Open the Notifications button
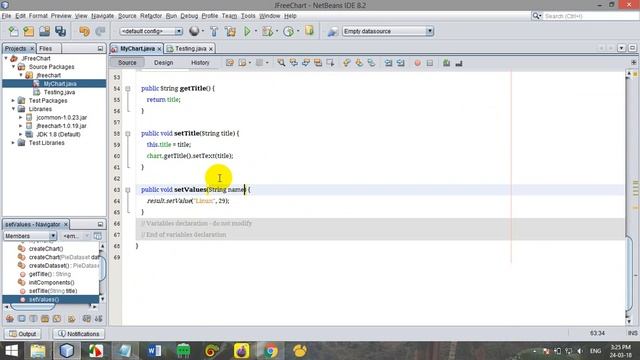Viewport: 640px width, 360px height. tap(79, 334)
